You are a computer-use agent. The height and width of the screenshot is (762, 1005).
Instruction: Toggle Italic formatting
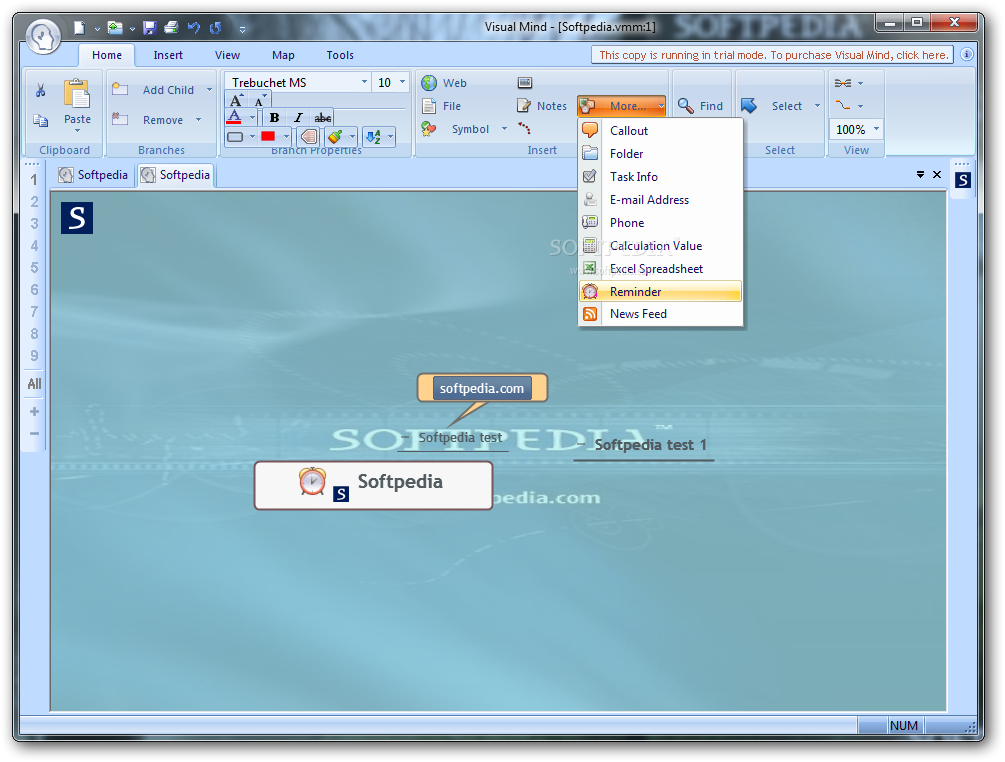298,117
